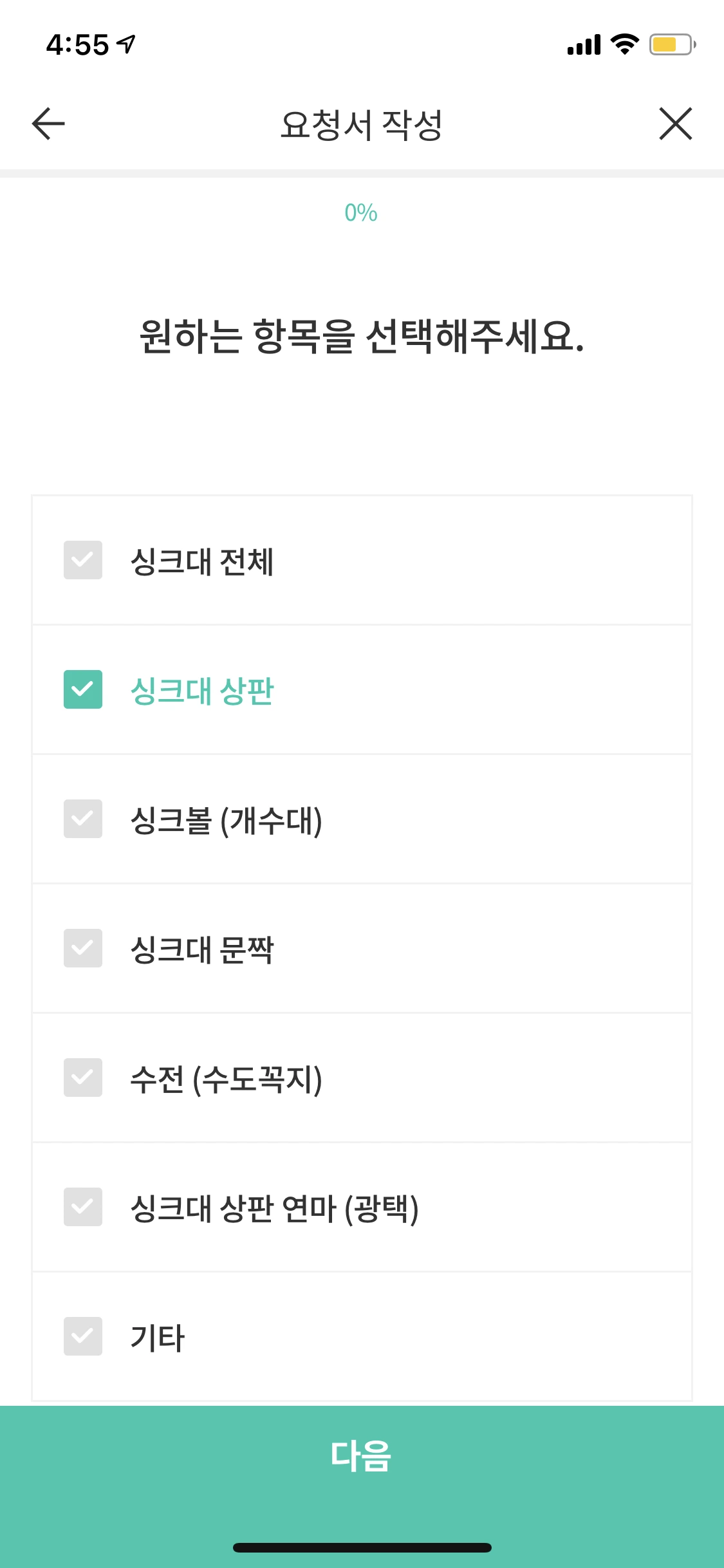
Task: Check 수전 (수도꼭지) in the list
Action: click(x=82, y=1079)
